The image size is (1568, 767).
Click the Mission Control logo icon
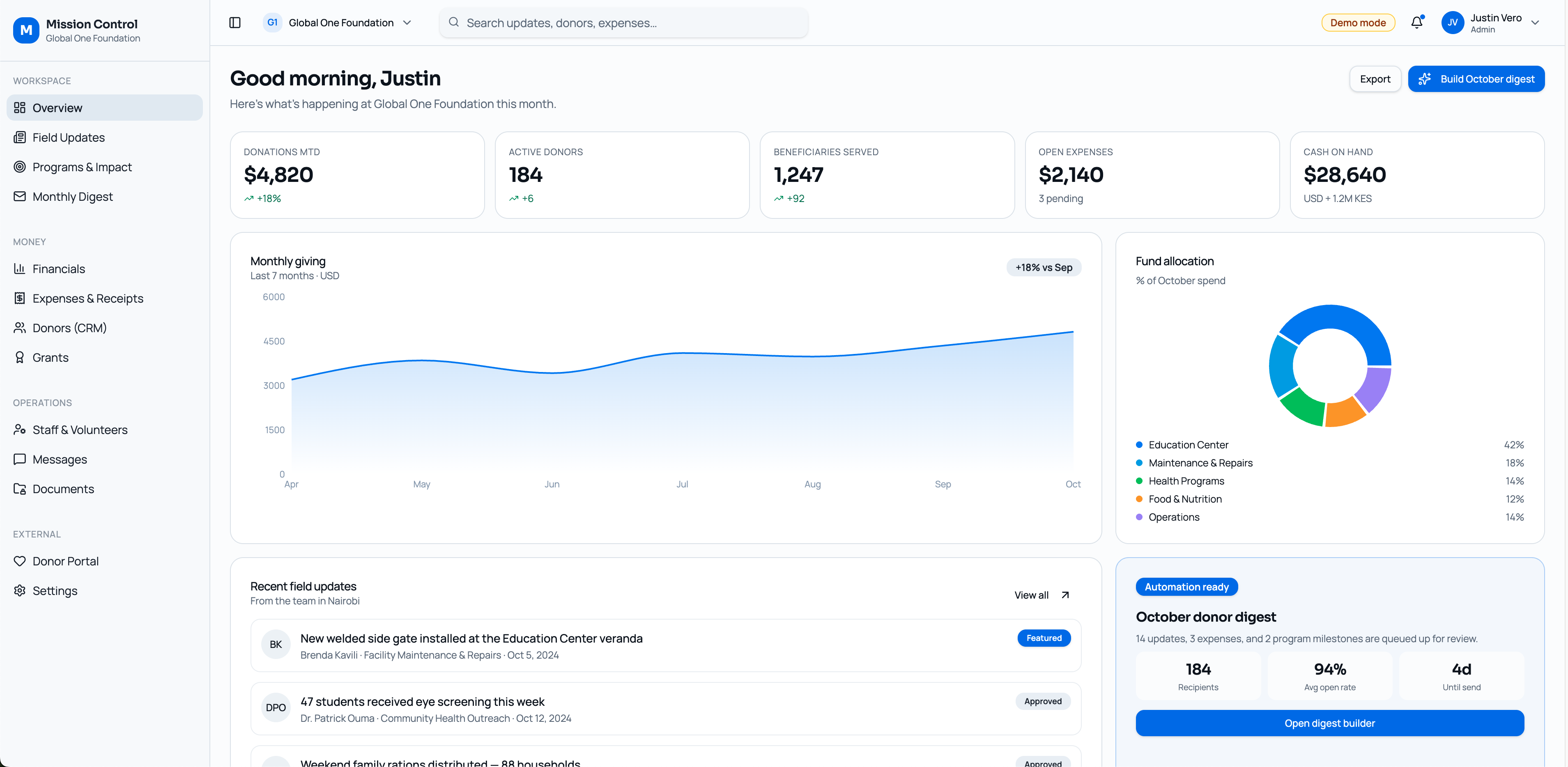(x=26, y=30)
